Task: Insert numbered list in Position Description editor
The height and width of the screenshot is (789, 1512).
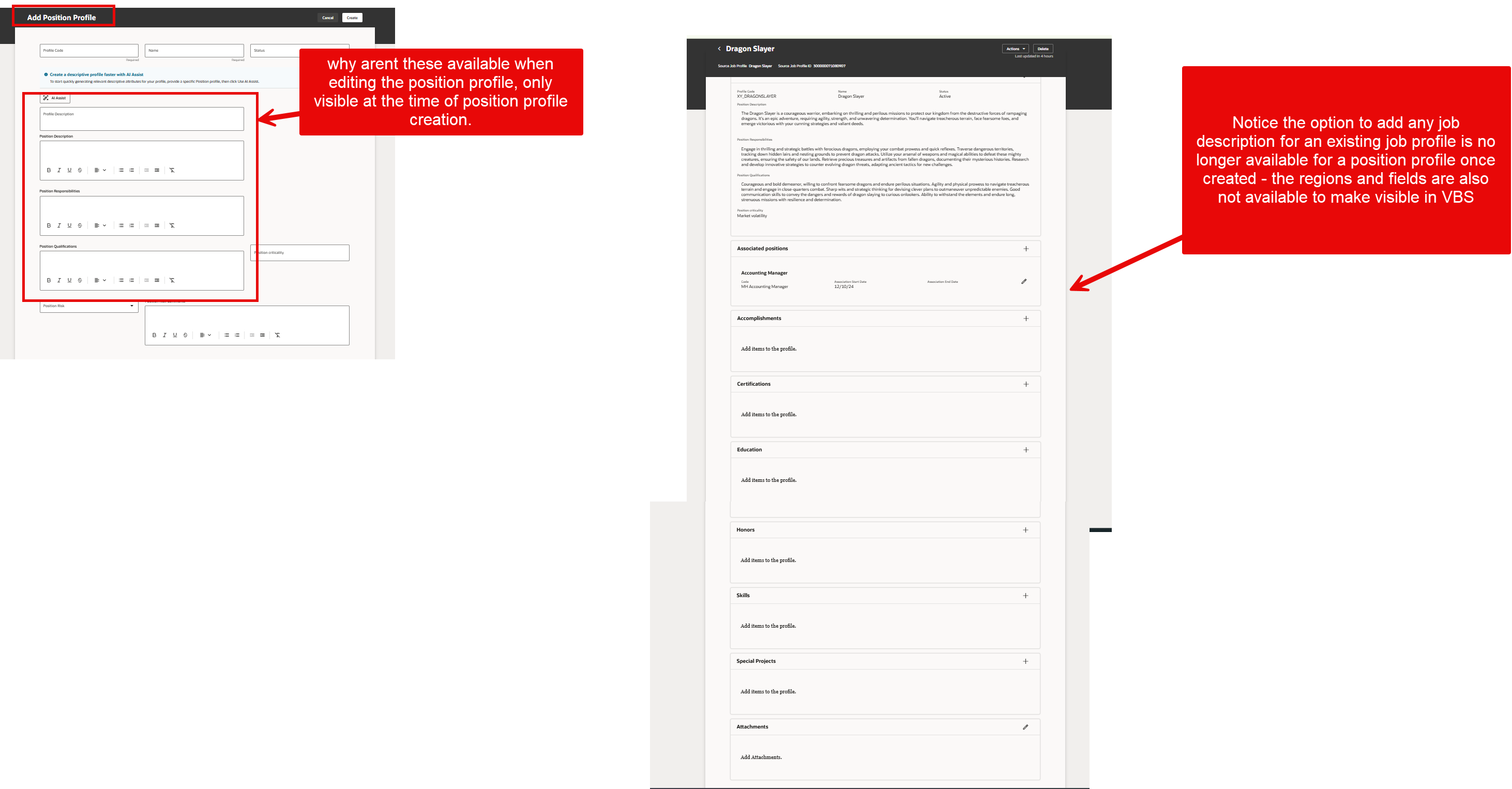Action: click(131, 170)
